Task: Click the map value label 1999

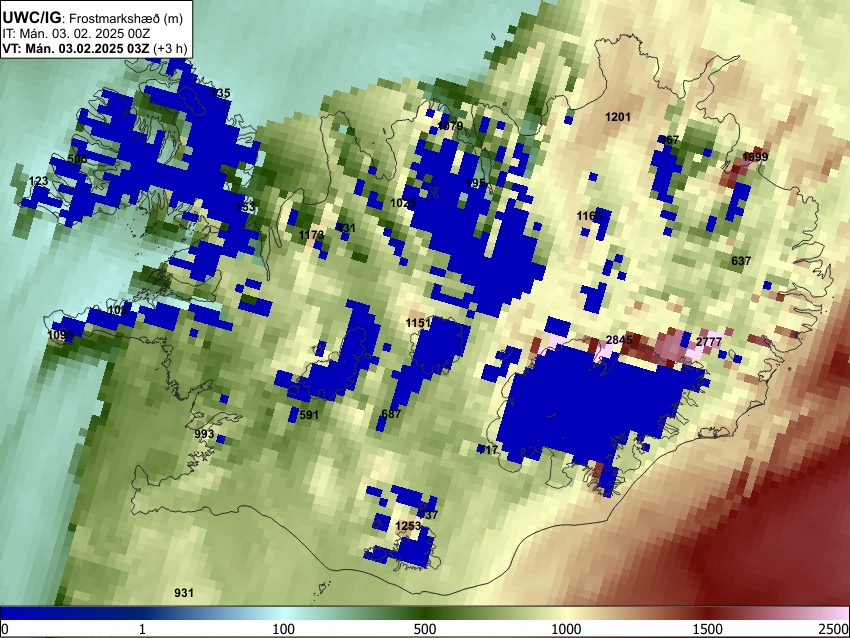Action: point(755,157)
